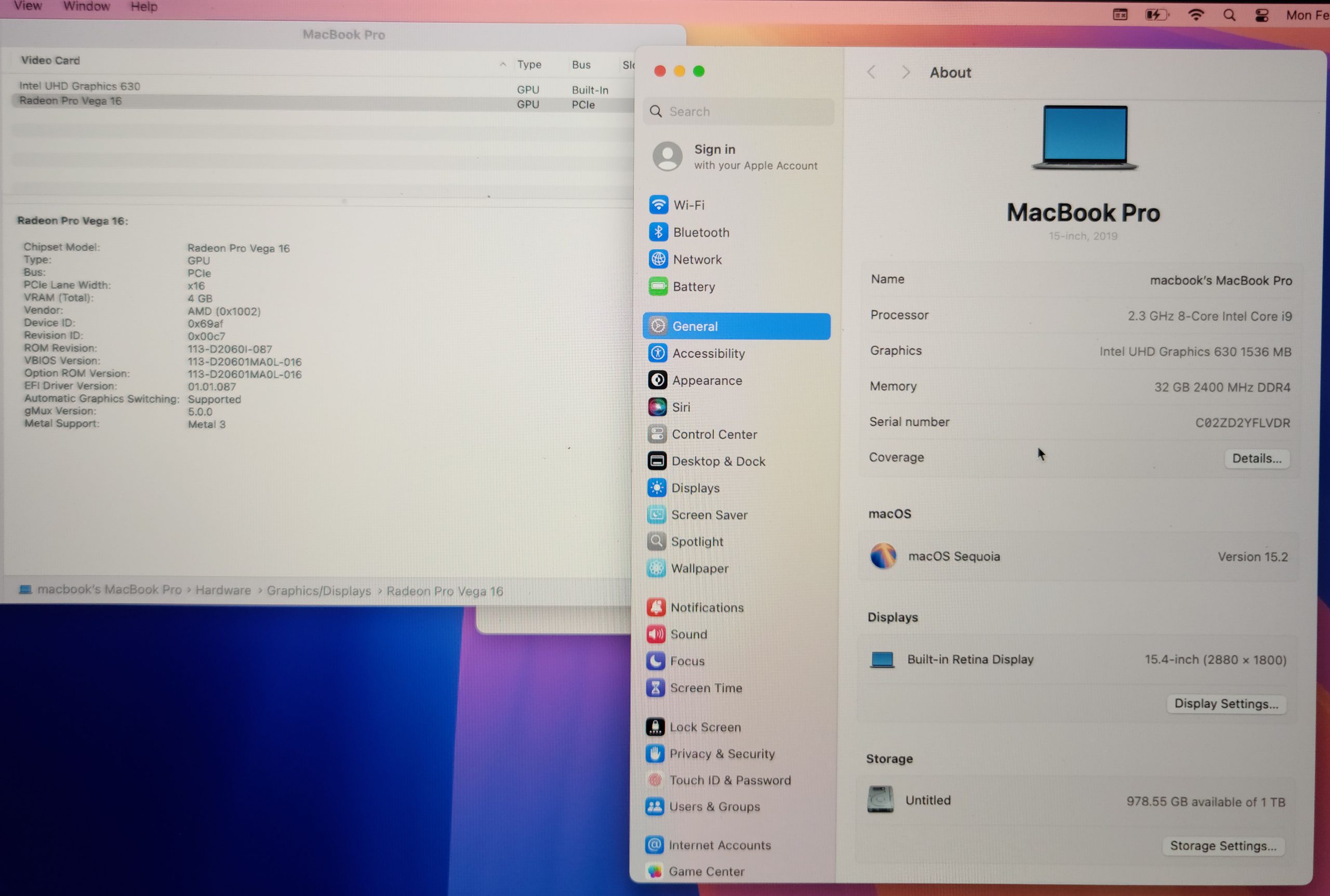Screen dimensions: 1330x896
Task: Go back with the left chevron
Action: 872,72
